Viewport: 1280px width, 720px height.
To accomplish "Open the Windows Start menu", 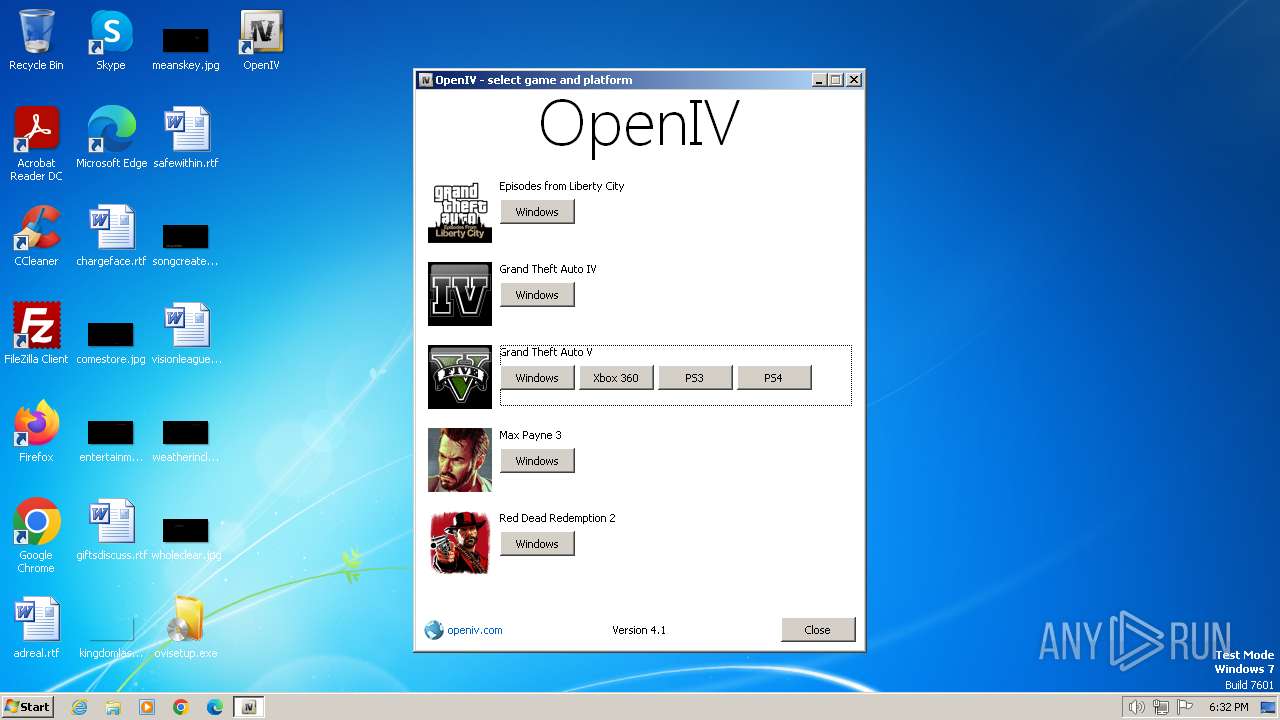I will click(27, 707).
